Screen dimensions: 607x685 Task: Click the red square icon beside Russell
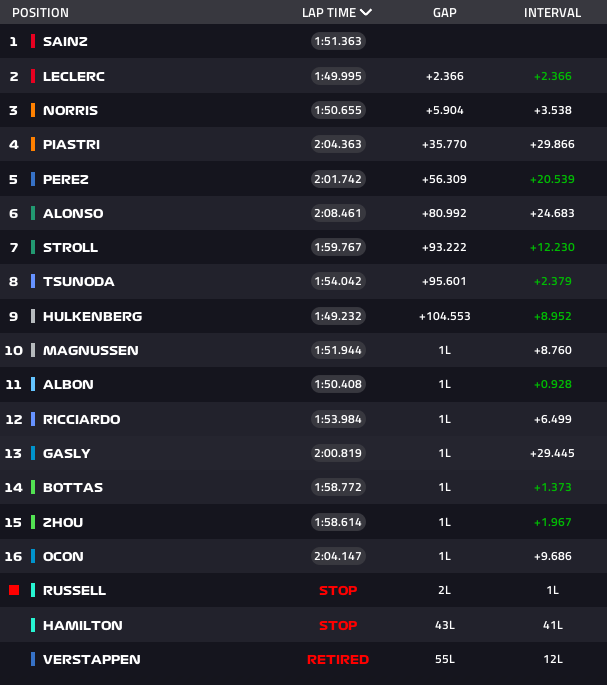pos(14,590)
